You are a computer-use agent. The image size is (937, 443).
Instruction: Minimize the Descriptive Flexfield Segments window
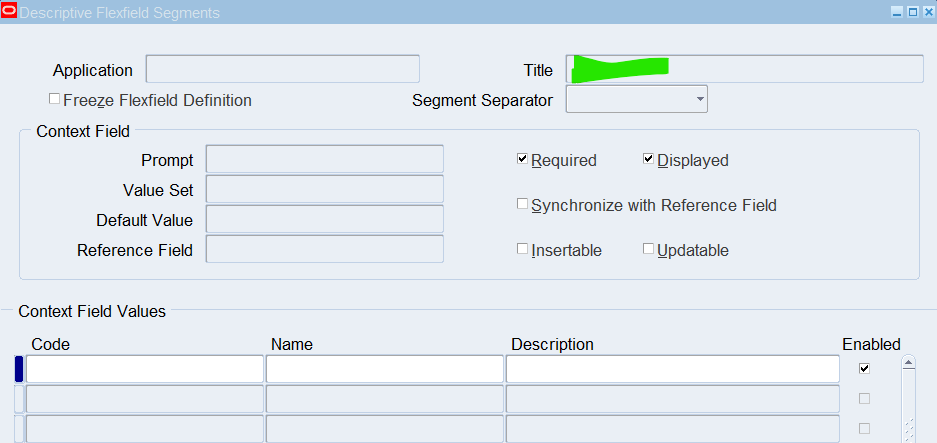(897, 12)
